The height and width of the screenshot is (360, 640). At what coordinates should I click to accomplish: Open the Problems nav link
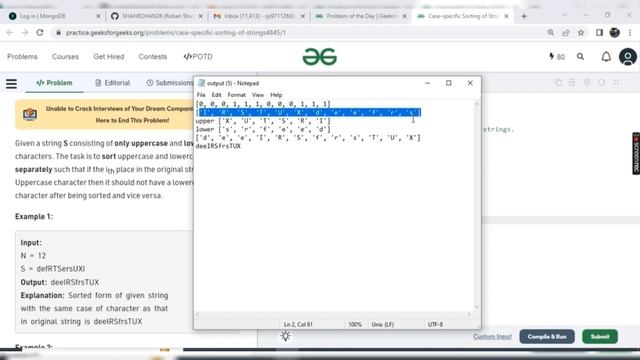(x=22, y=56)
